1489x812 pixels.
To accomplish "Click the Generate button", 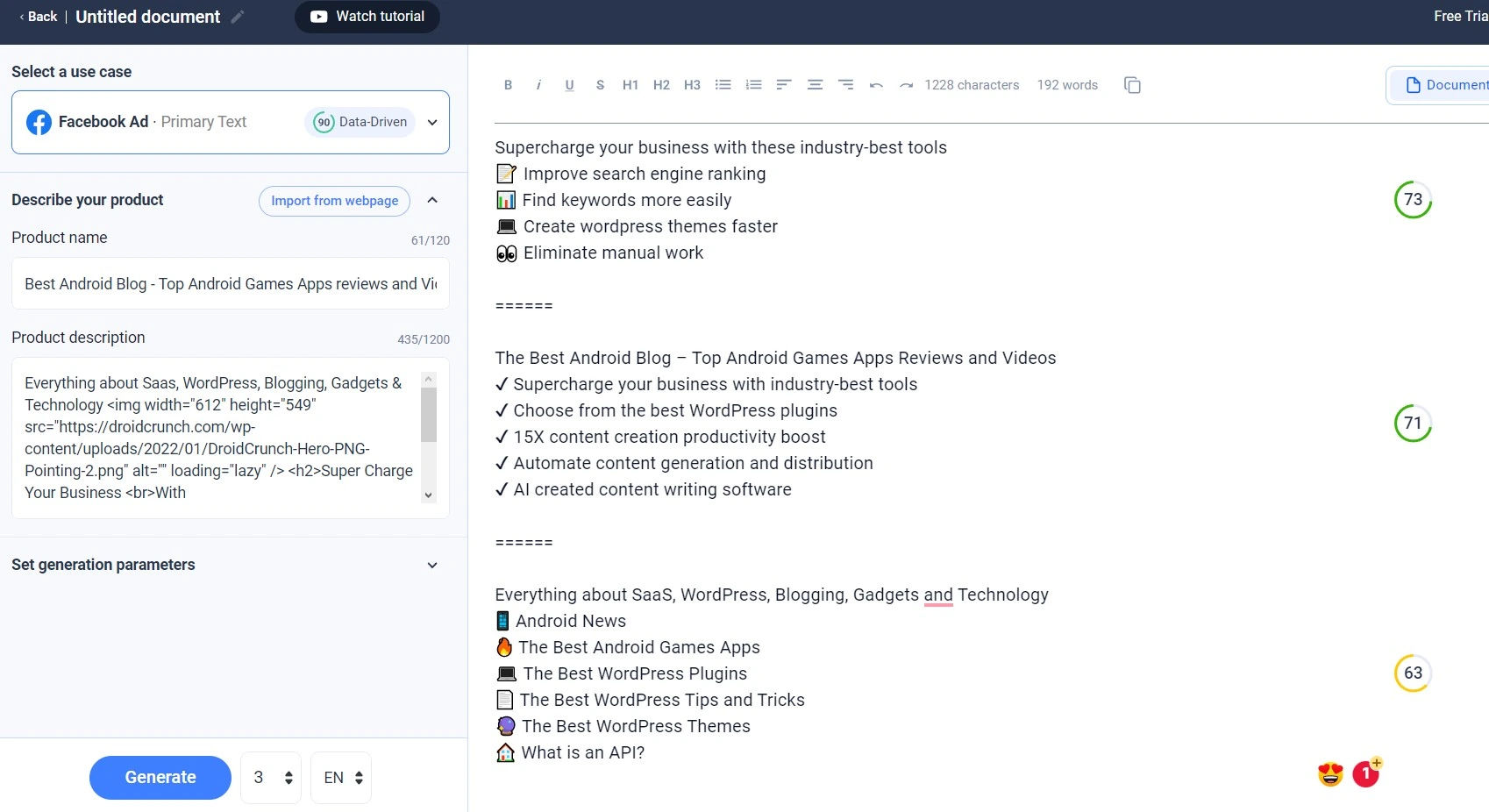I will [160, 778].
